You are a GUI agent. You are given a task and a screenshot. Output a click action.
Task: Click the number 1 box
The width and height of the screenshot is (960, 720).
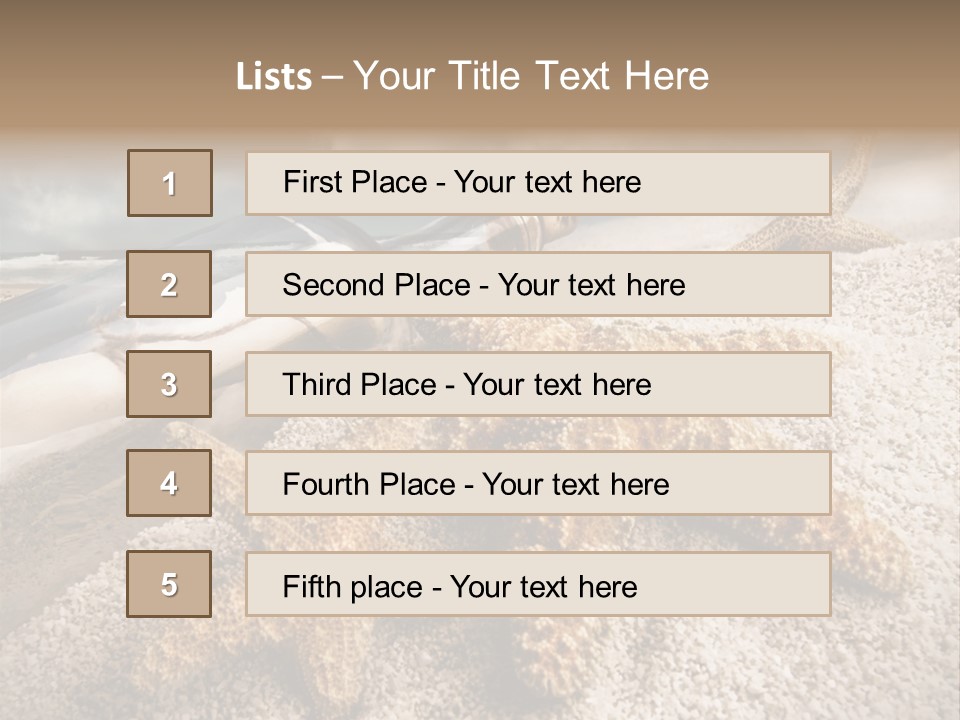170,183
